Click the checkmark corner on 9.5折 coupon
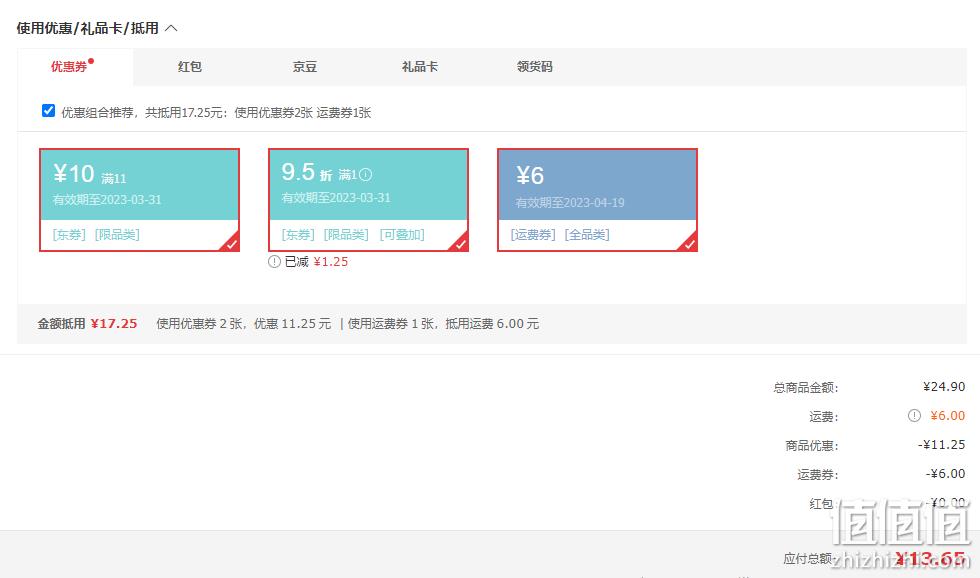 pyautogui.click(x=459, y=243)
